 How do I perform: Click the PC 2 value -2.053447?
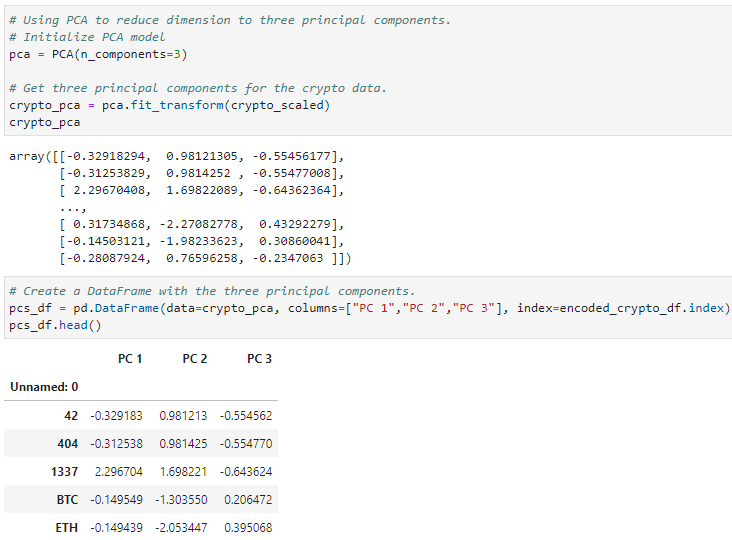[181, 527]
